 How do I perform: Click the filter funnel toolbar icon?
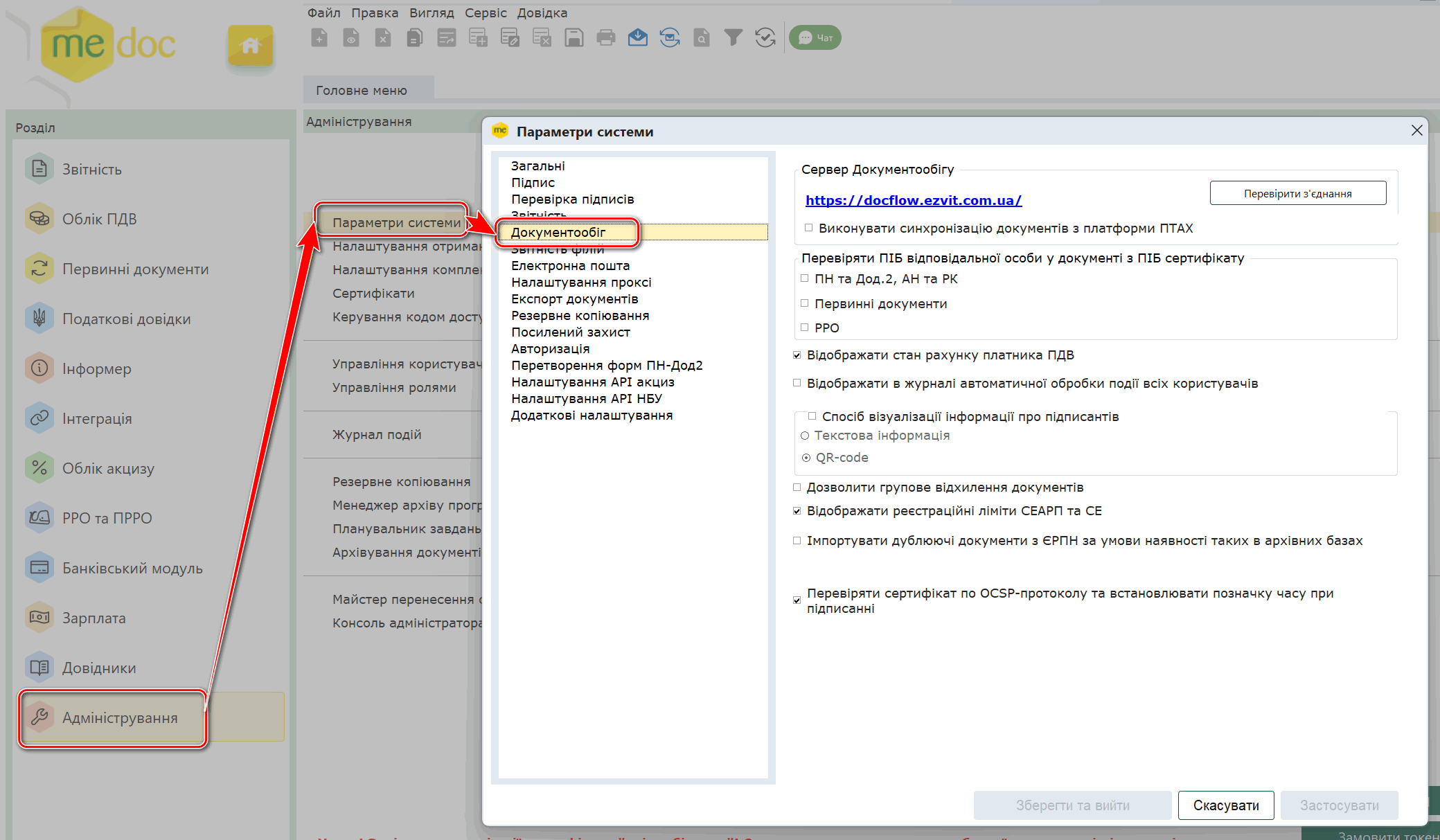(x=733, y=38)
